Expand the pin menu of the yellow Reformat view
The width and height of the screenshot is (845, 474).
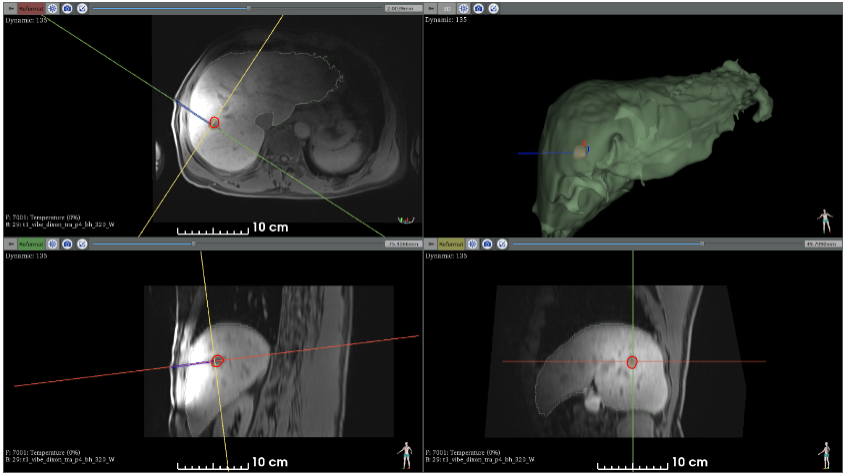(431, 243)
